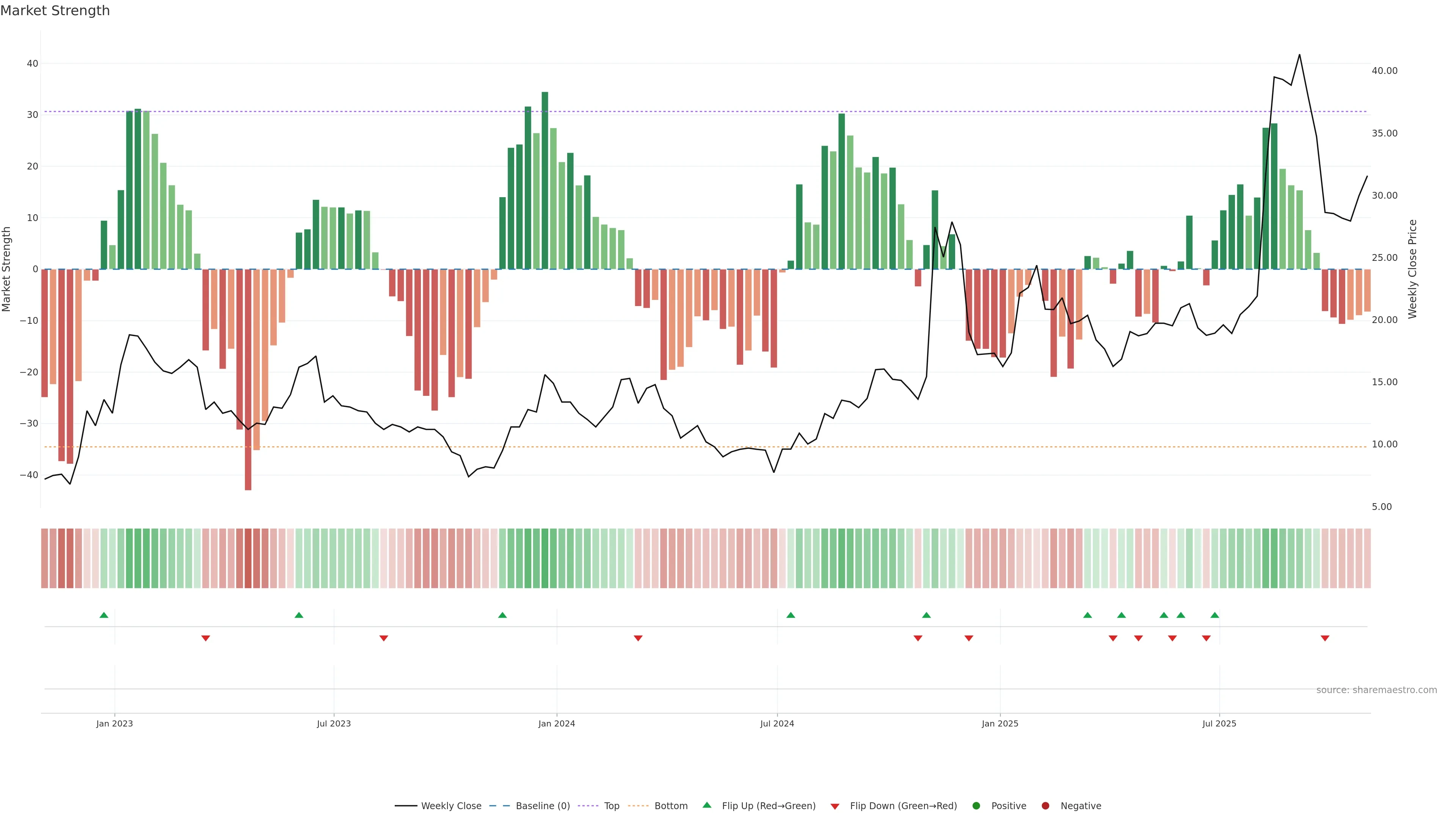Click the first green flip-up marker near Jan 2023
This screenshot has height=819, width=1456.
click(104, 615)
